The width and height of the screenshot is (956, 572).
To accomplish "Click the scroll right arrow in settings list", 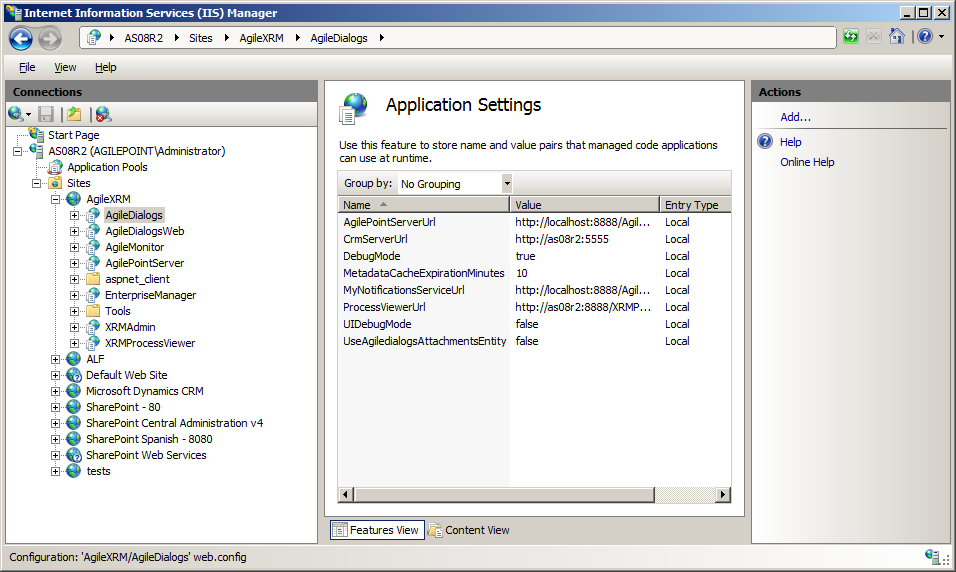I will pos(723,495).
